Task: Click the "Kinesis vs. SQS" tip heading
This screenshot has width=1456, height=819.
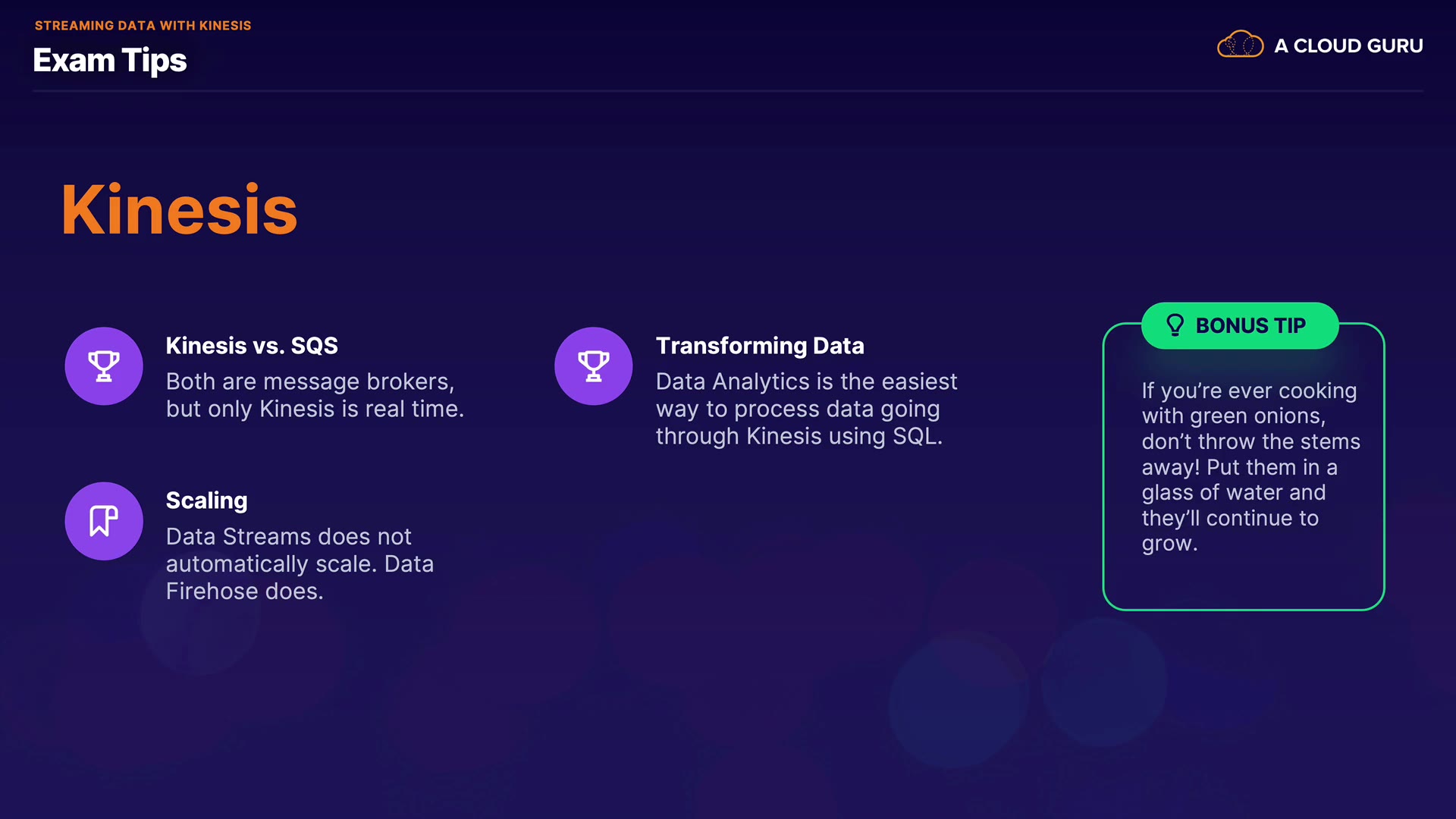Action: (x=252, y=346)
